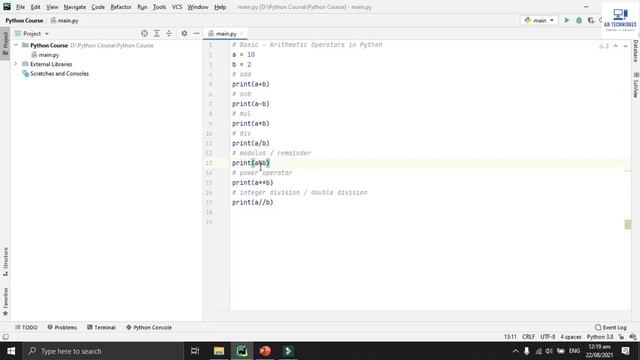
Task: Run with coverage icon in toolbar
Action: (591, 20)
